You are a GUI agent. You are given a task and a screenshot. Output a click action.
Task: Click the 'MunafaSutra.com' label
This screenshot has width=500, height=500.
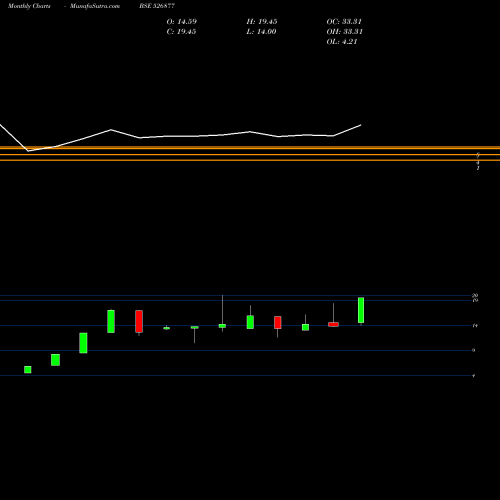click(x=95, y=6)
